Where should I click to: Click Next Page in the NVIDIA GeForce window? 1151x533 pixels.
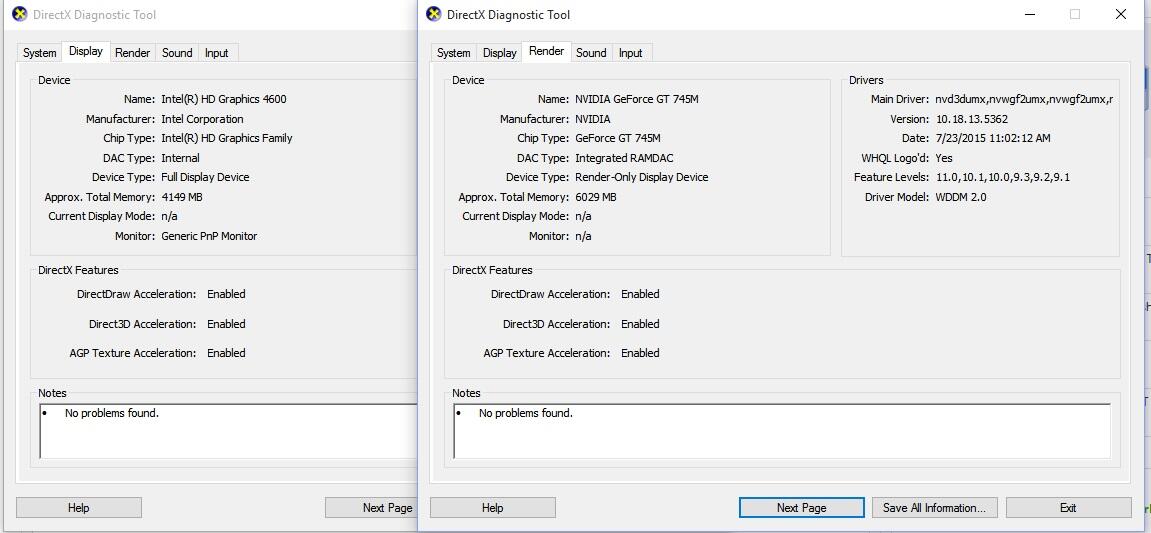click(x=801, y=508)
